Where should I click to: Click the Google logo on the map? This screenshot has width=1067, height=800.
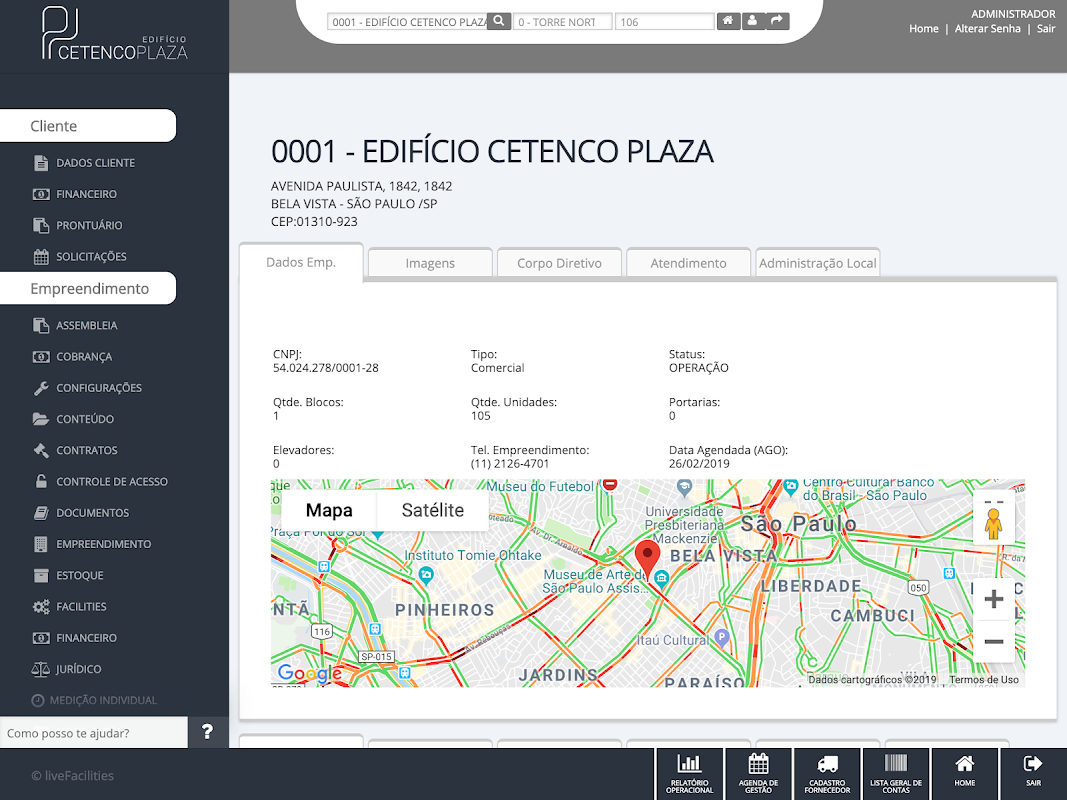tap(310, 673)
